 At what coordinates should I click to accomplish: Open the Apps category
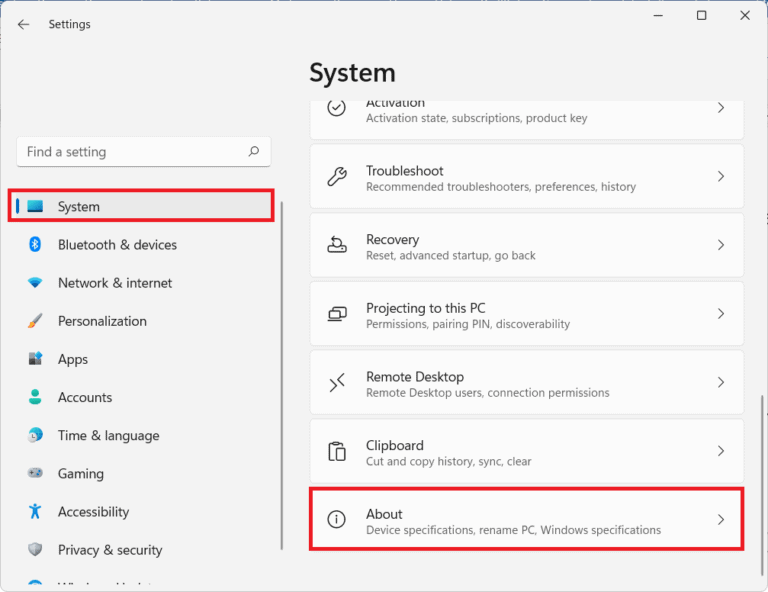click(73, 359)
